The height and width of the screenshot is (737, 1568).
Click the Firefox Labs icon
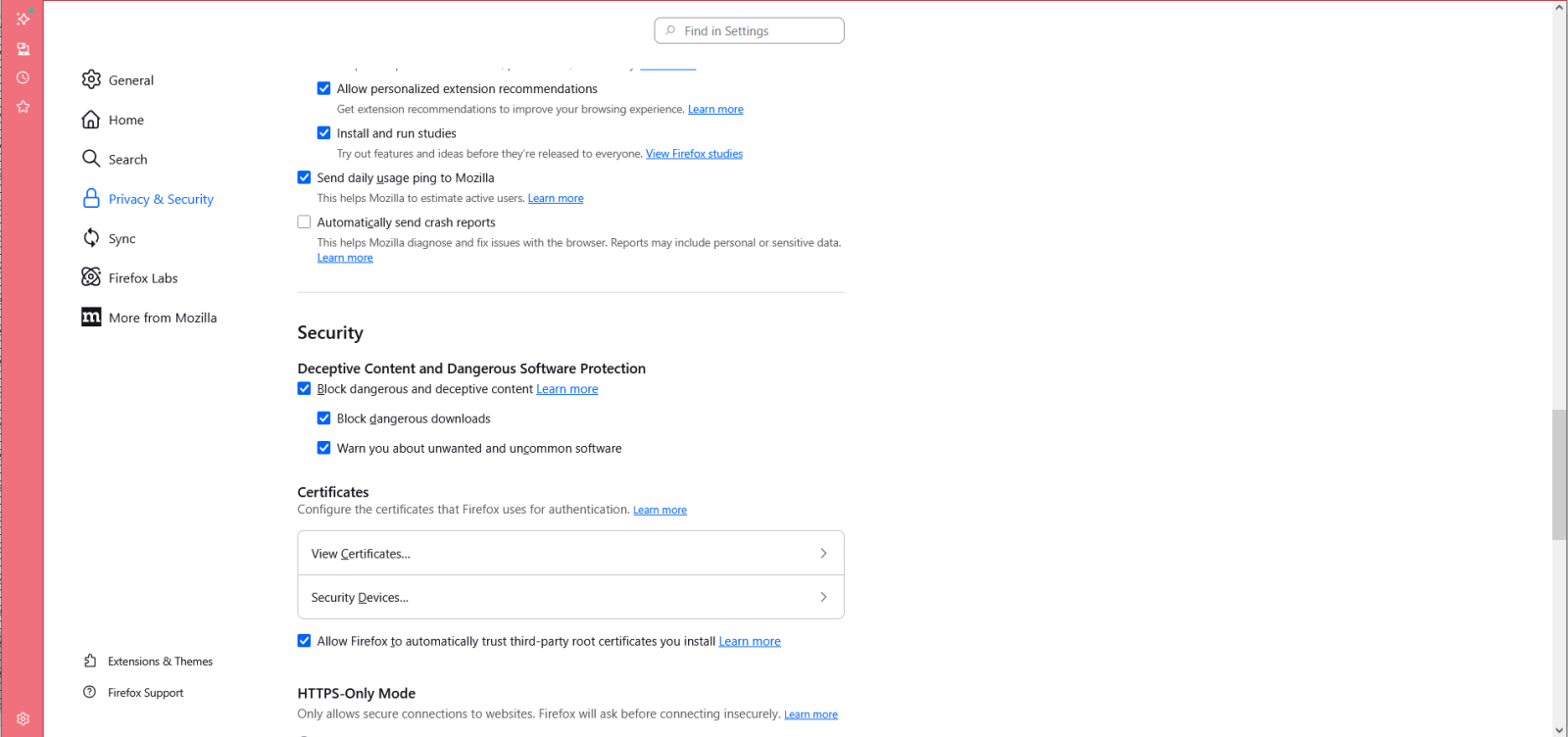pos(91,277)
